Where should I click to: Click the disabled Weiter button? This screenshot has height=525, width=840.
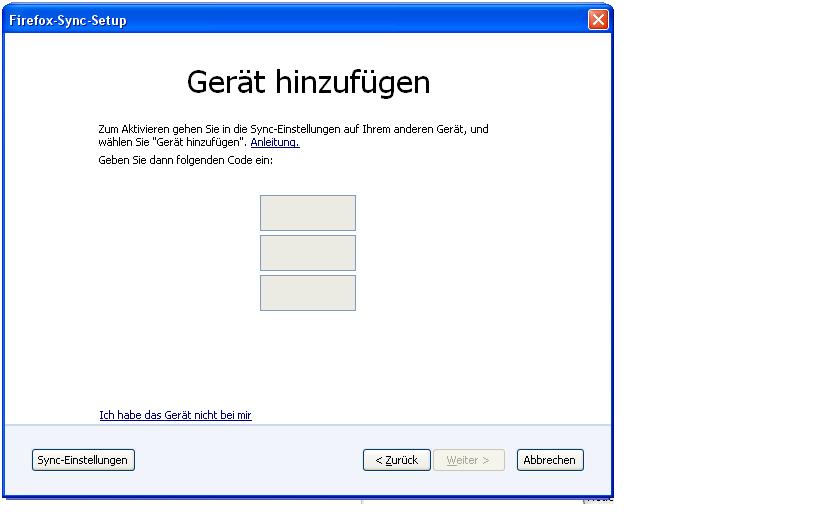(469, 460)
